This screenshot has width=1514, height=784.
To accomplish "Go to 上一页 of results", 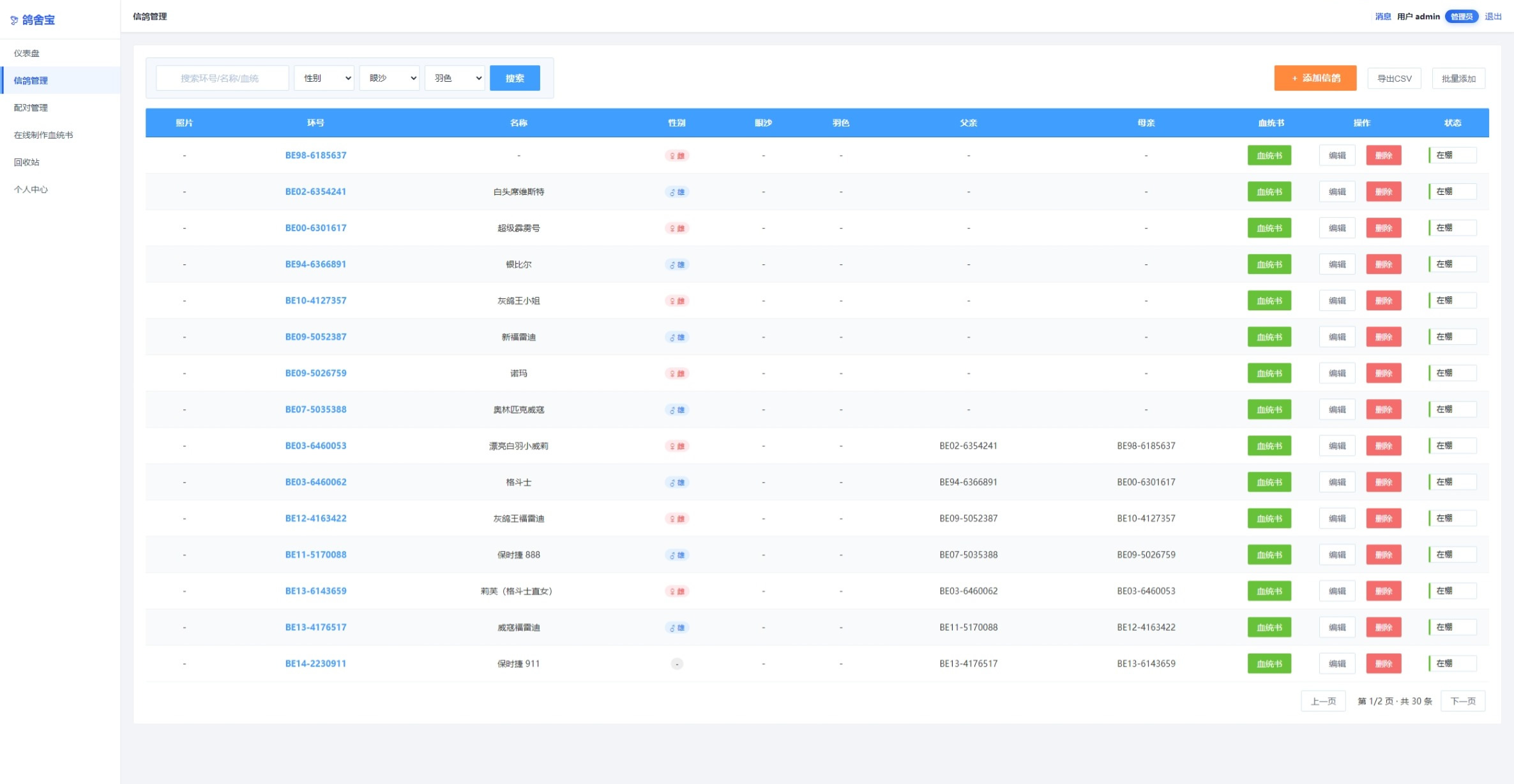I will (x=1323, y=701).
